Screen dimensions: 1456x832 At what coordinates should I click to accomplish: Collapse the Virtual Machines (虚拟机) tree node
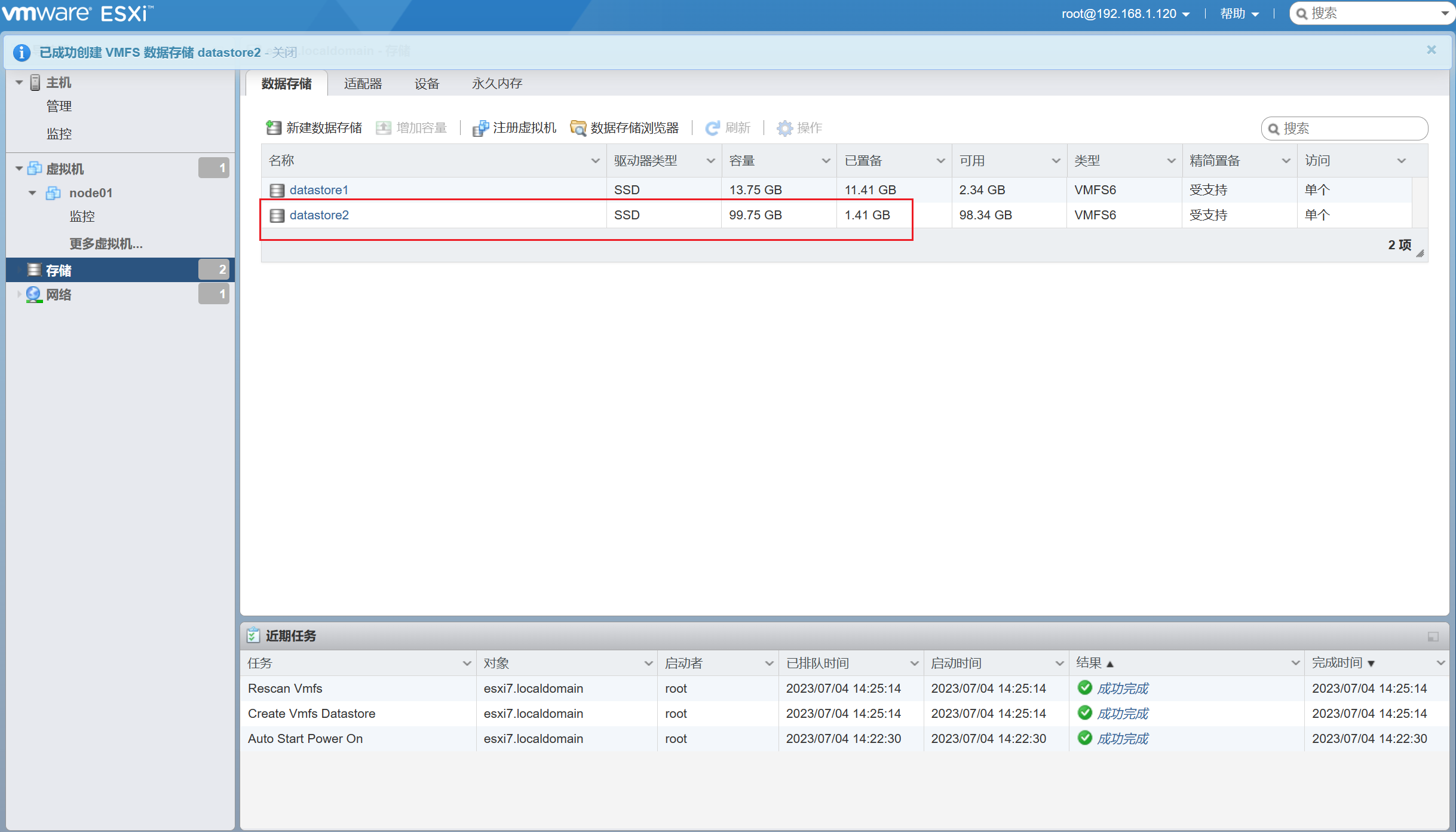coord(19,169)
